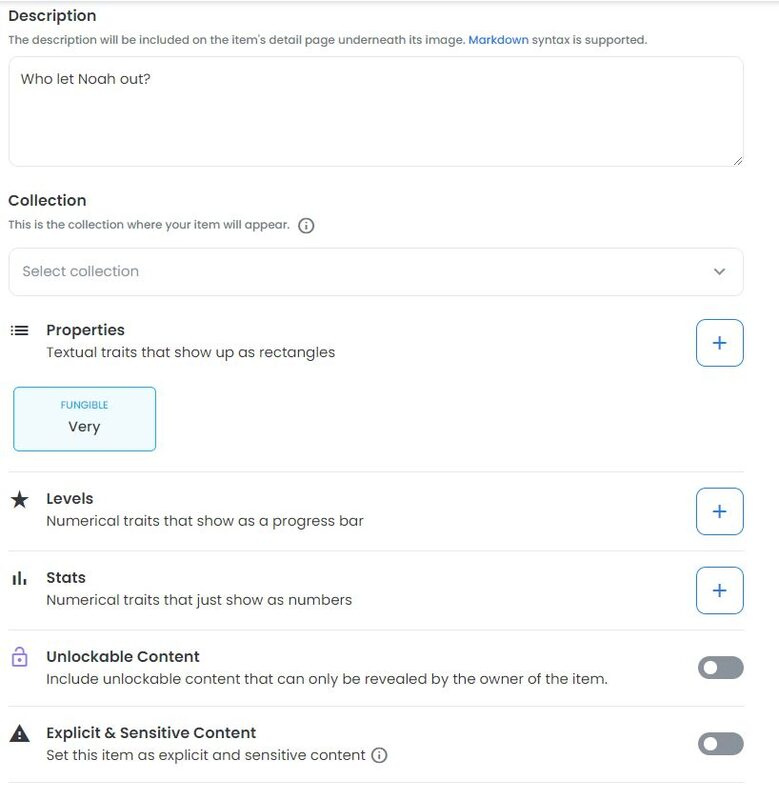Click inside the description text area
Viewport: 779px width, 800px height.
point(375,110)
